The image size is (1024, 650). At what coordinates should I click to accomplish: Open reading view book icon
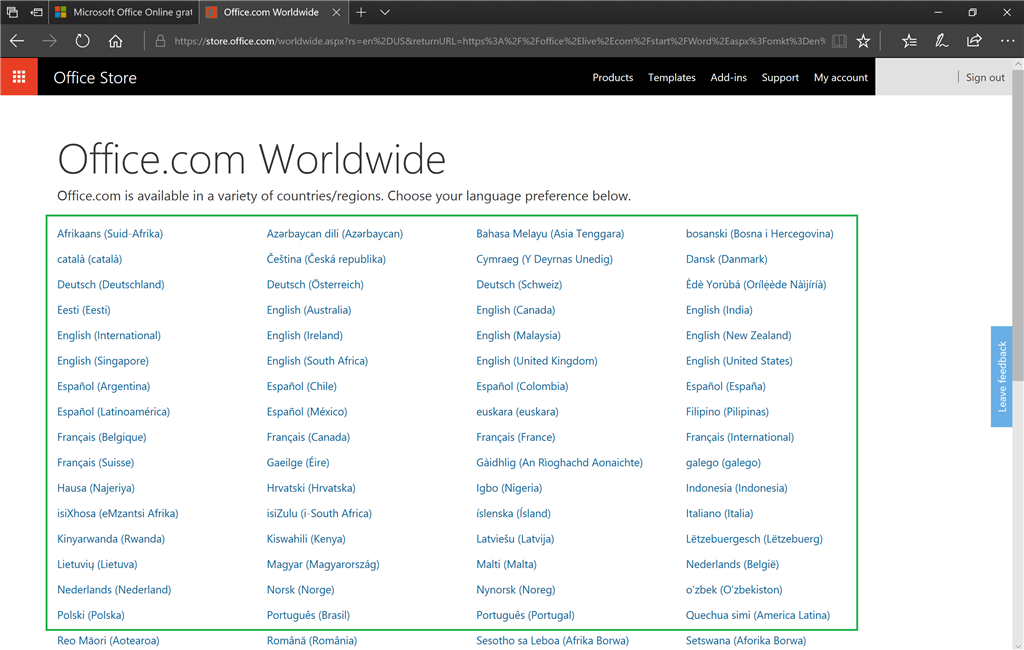pyautogui.click(x=839, y=41)
